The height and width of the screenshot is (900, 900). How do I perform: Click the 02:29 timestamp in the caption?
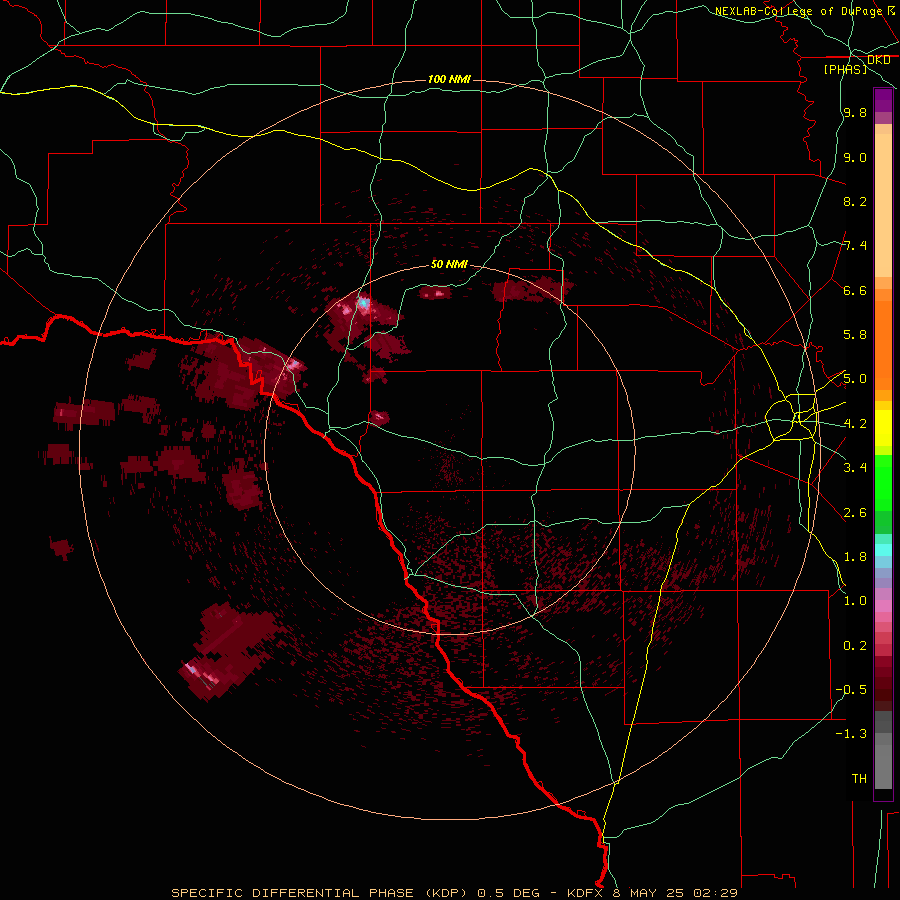[x=715, y=893]
